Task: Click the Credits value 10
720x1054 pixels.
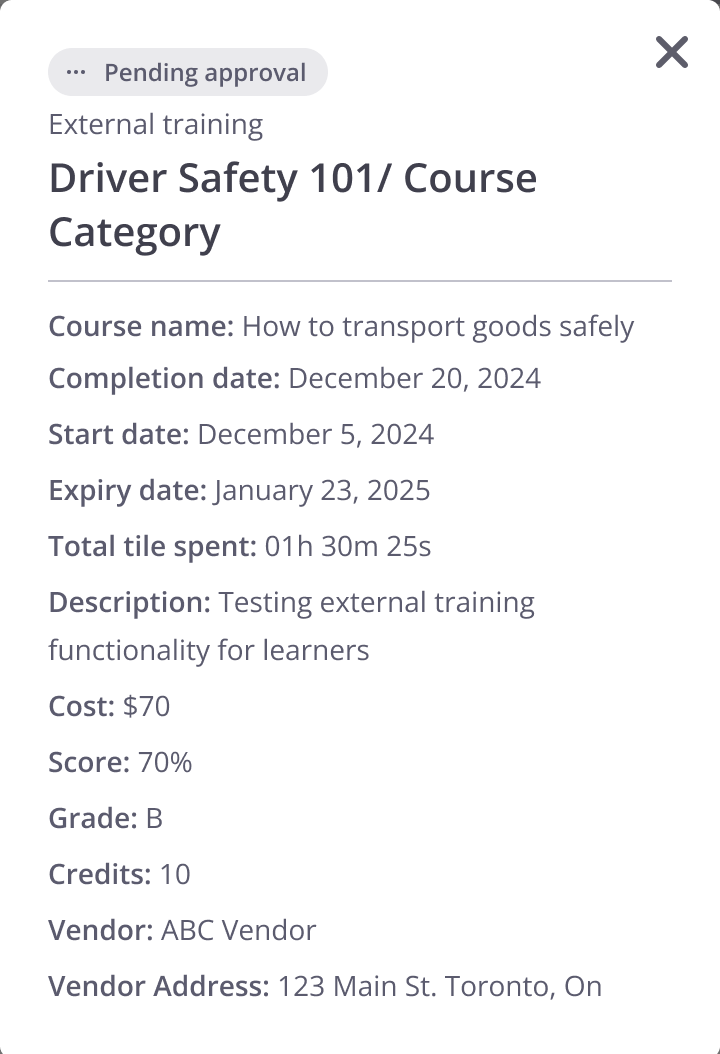Action: tap(175, 875)
